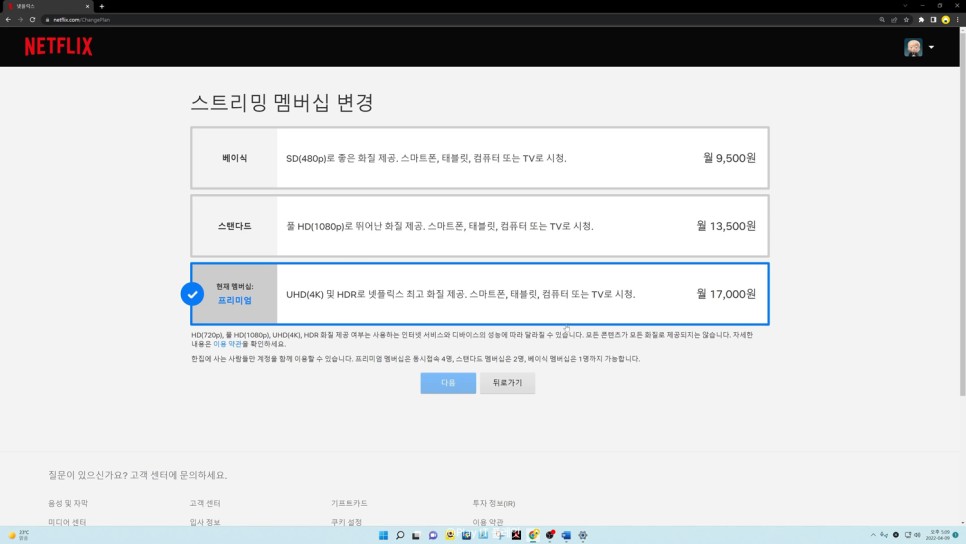Open a new browser tab with the plus icon

102,6
